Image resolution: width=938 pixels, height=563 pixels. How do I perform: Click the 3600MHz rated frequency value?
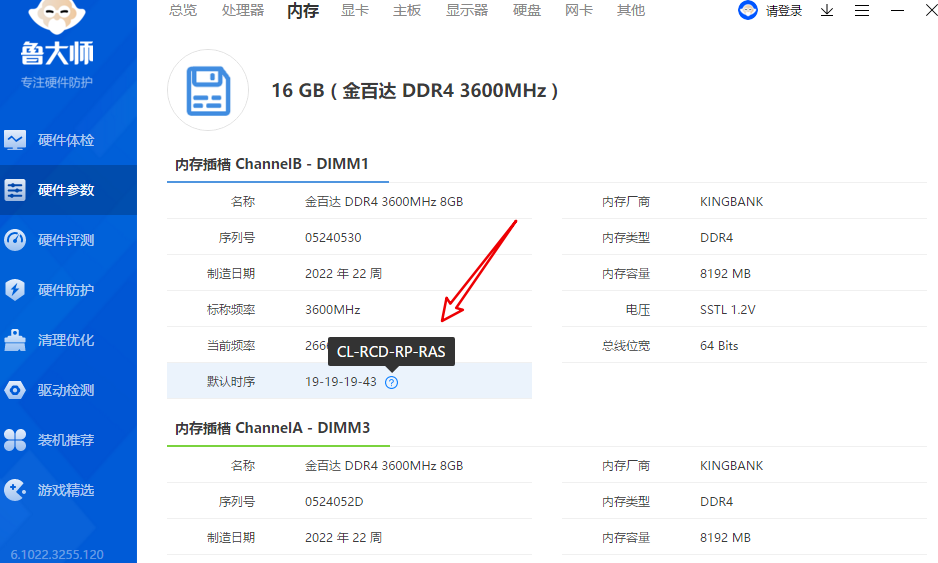coord(333,309)
